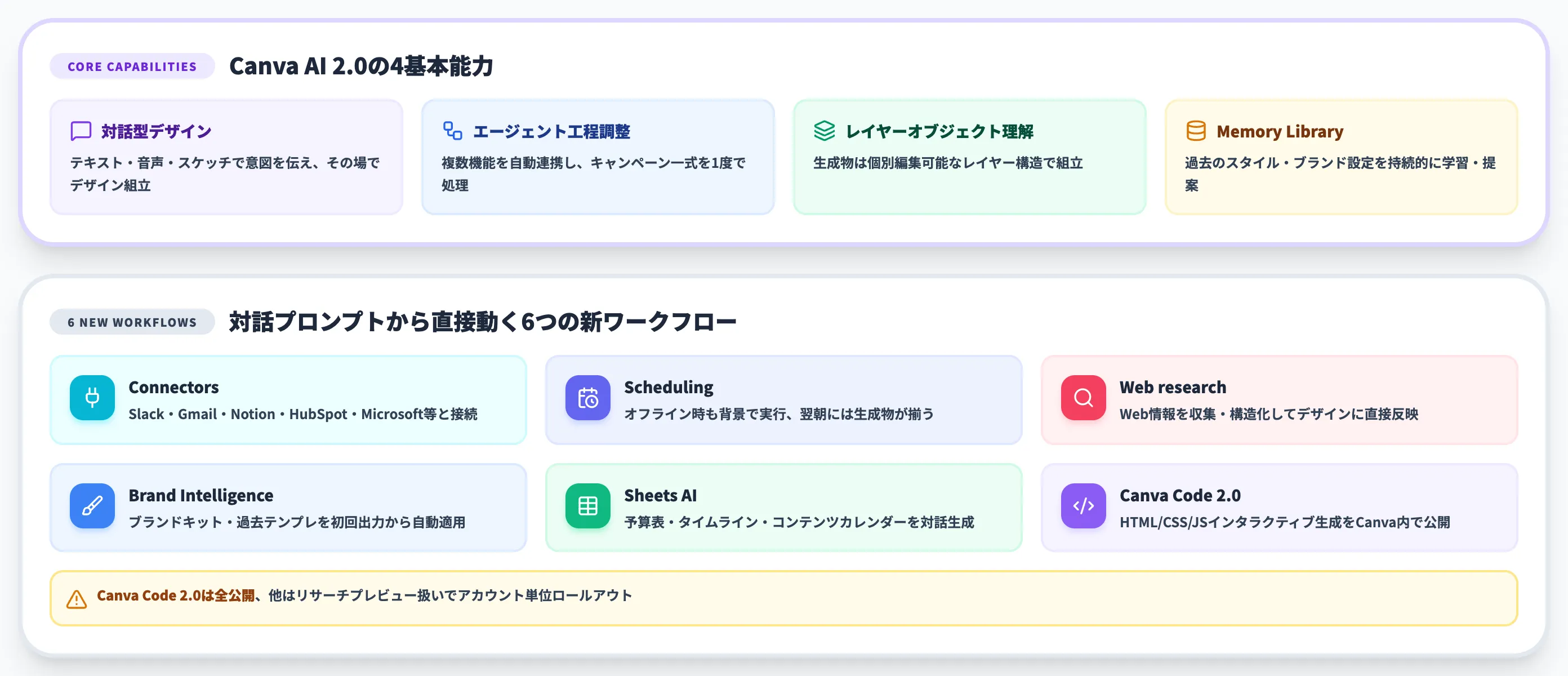Image resolution: width=1568 pixels, height=676 pixels.
Task: Click the database icon beside Memory Library
Action: point(1196,131)
